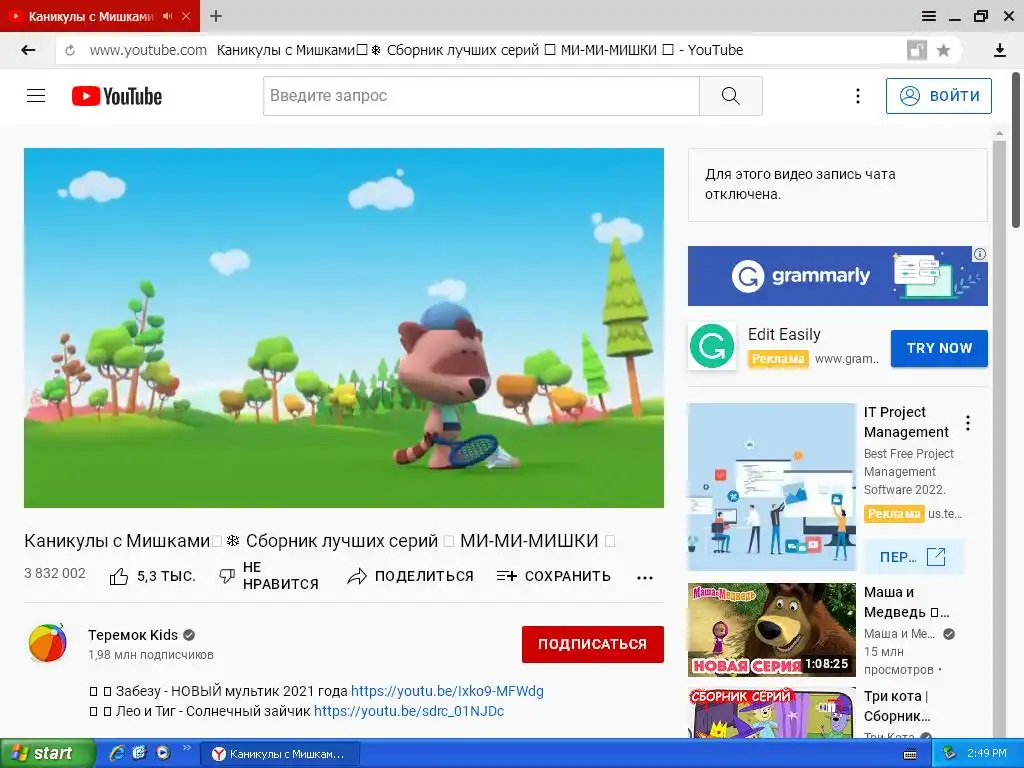Dislike the video via НЕ НРАВИТСЯ
1024x768 pixels.
point(269,576)
